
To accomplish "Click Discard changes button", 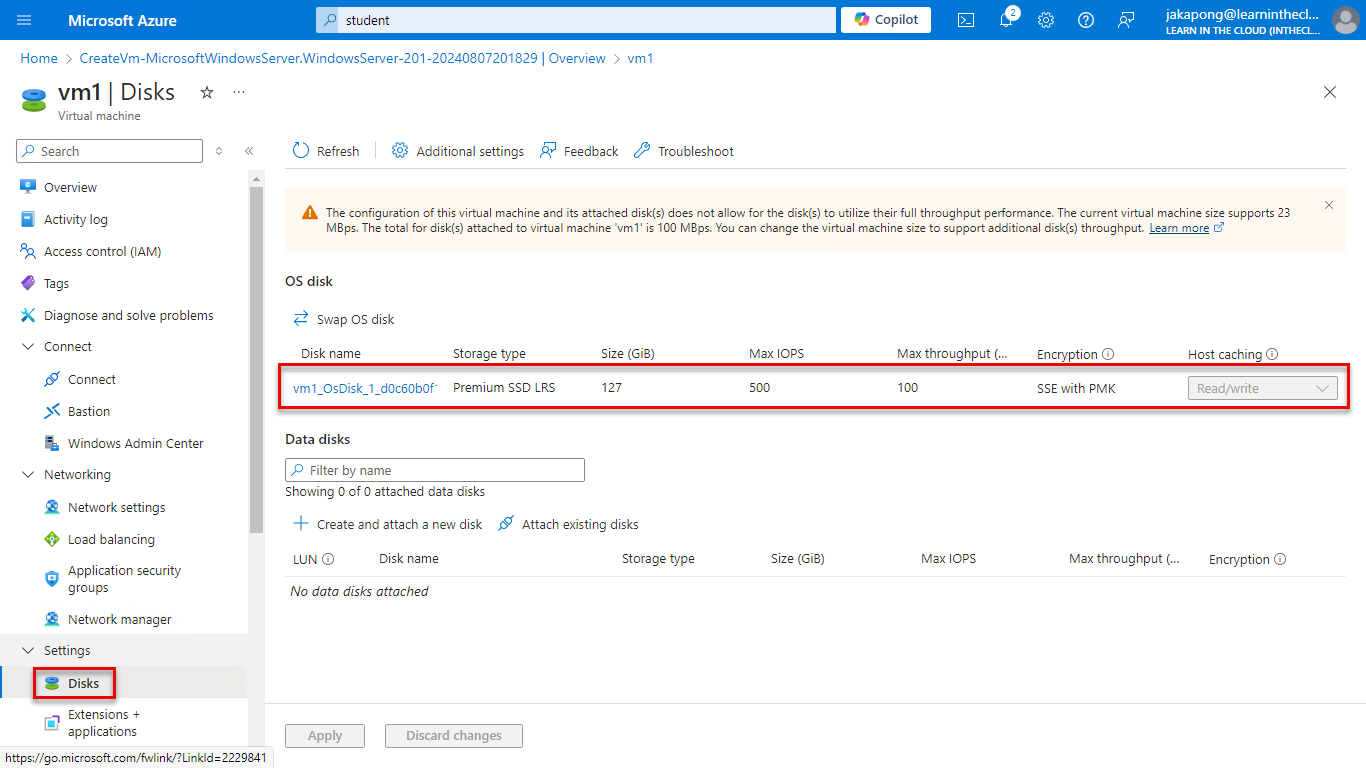I will [454, 736].
